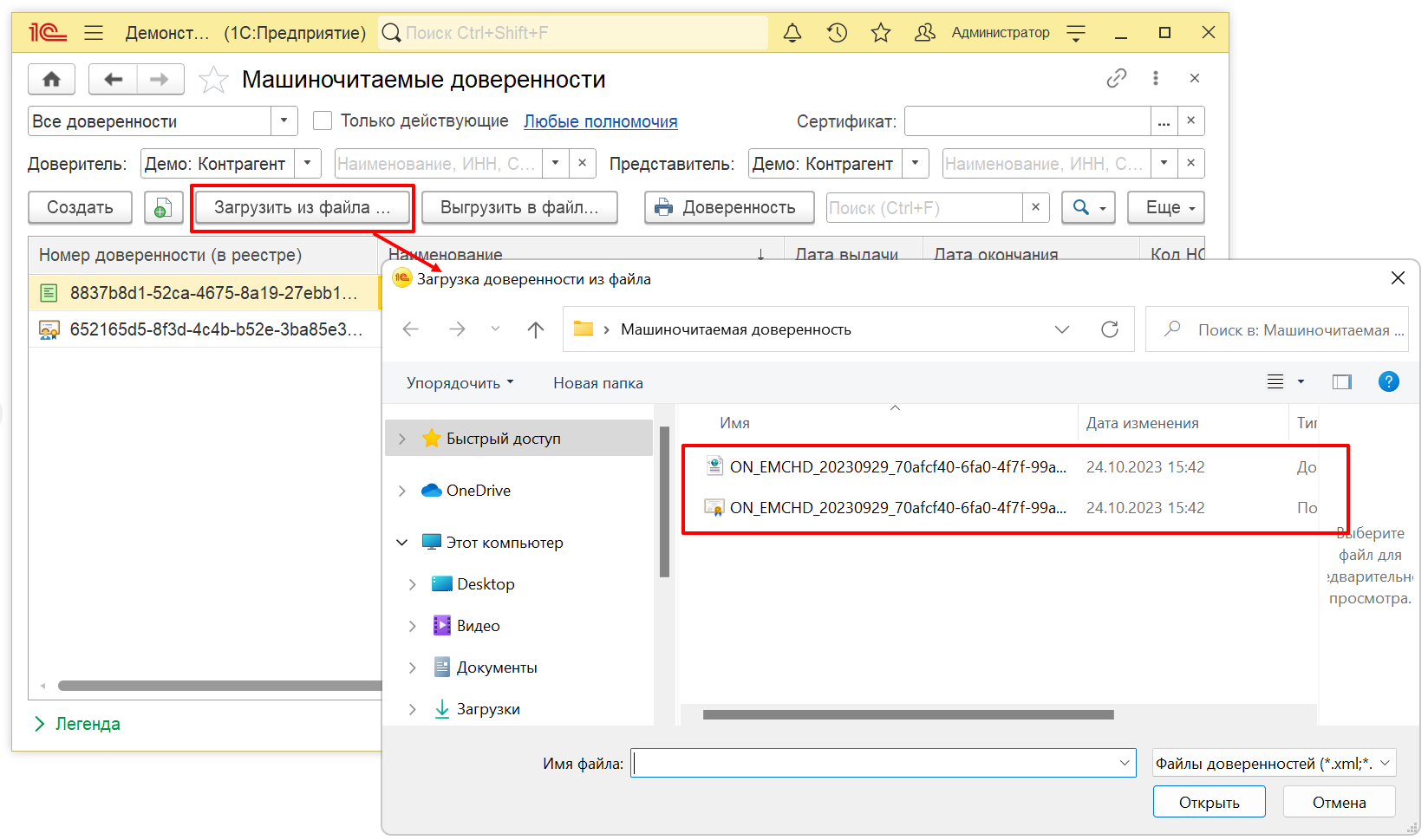Open search magnifier button in toolbar

pos(1089,208)
